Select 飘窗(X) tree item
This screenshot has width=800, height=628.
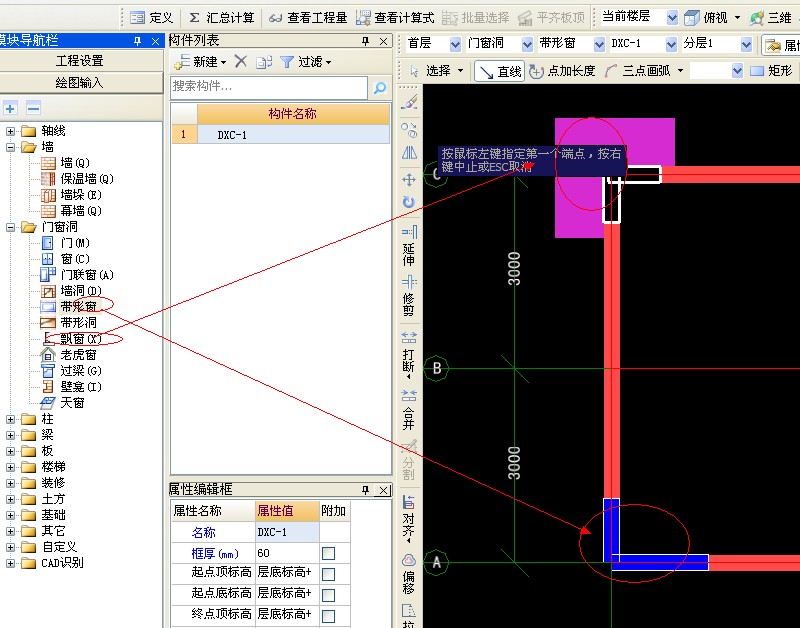(x=81, y=339)
